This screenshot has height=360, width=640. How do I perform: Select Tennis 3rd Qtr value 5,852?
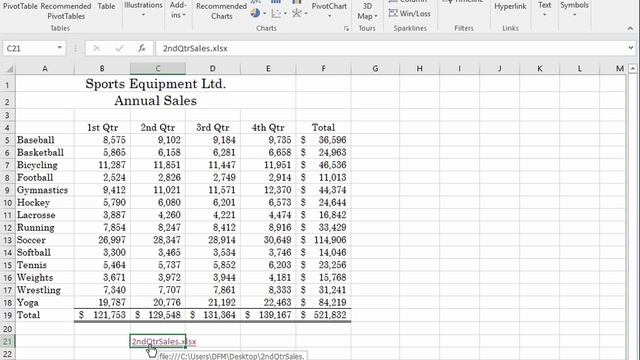click(213, 265)
